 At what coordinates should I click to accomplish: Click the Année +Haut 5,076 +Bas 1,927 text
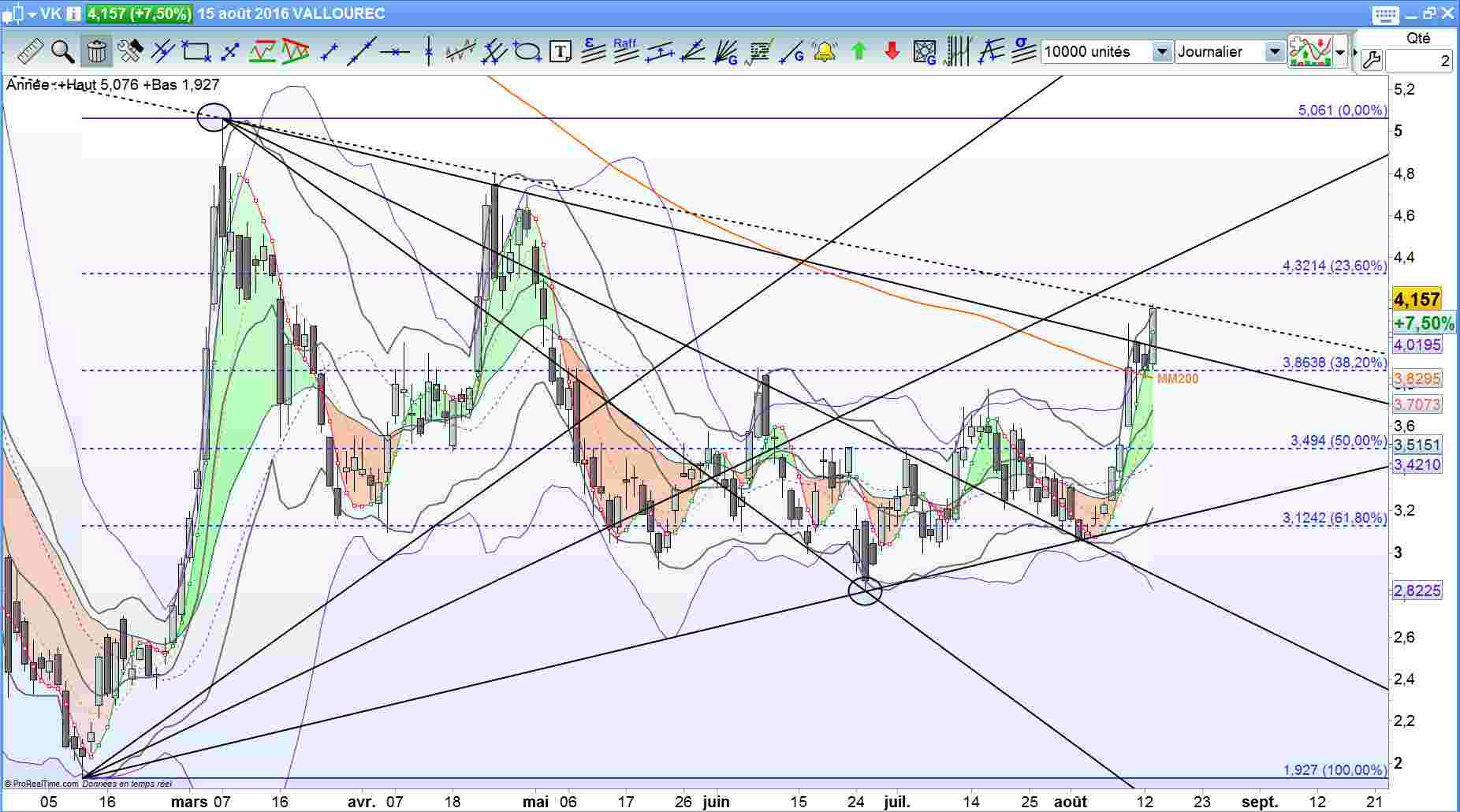(x=113, y=84)
